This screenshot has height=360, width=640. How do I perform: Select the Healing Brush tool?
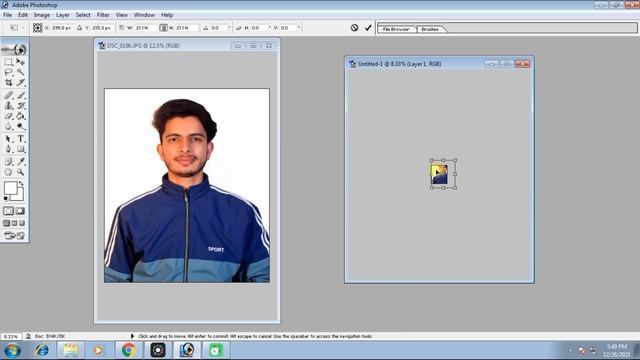coord(9,95)
